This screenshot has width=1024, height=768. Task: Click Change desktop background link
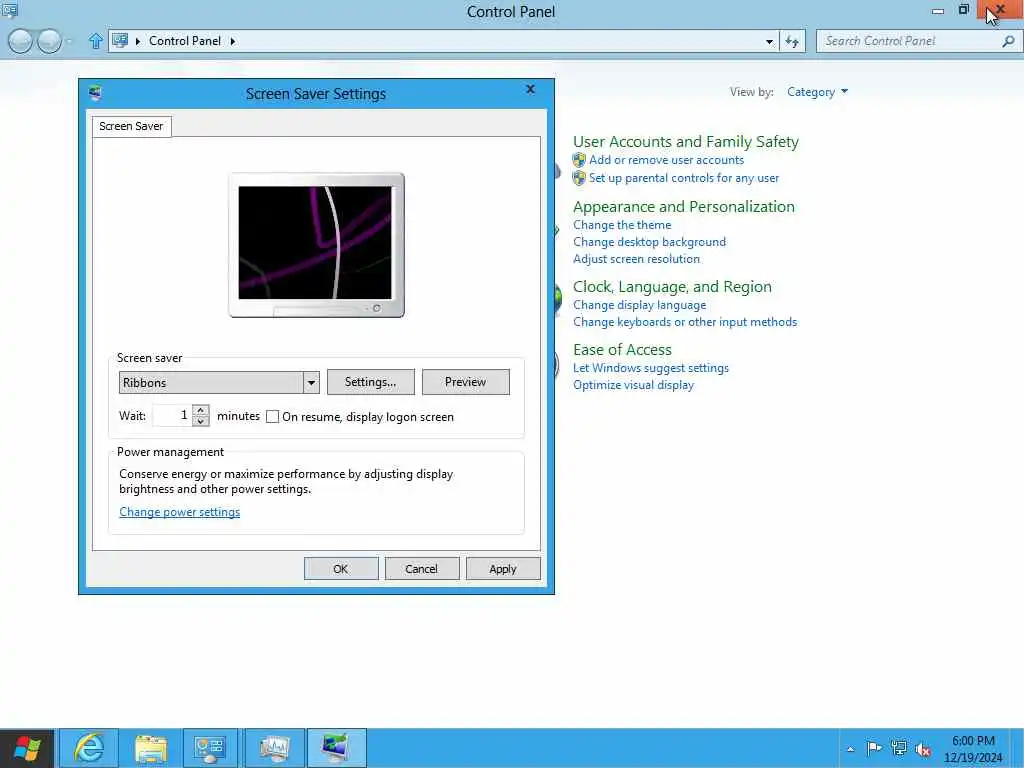(649, 242)
